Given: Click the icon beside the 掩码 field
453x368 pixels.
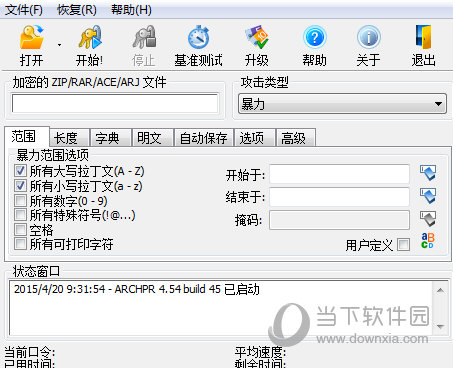Looking at the screenshot, I should tap(428, 219).
